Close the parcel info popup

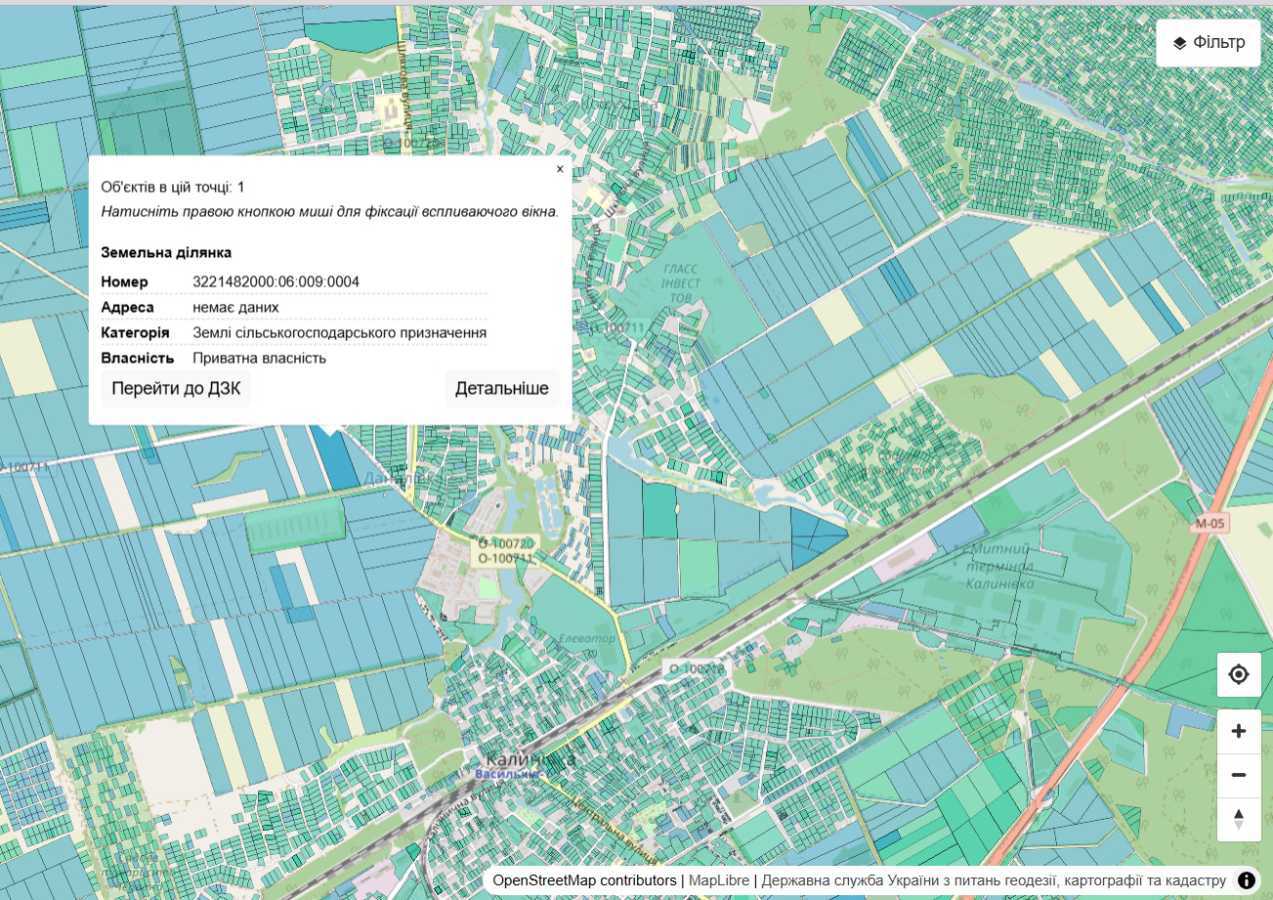560,169
